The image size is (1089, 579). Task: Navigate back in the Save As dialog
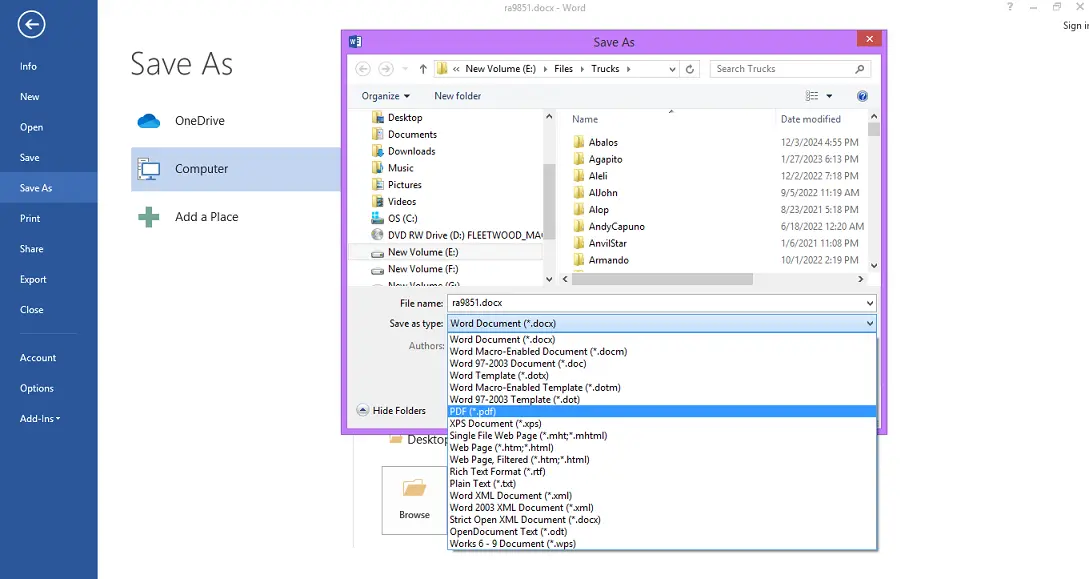pyautogui.click(x=363, y=69)
